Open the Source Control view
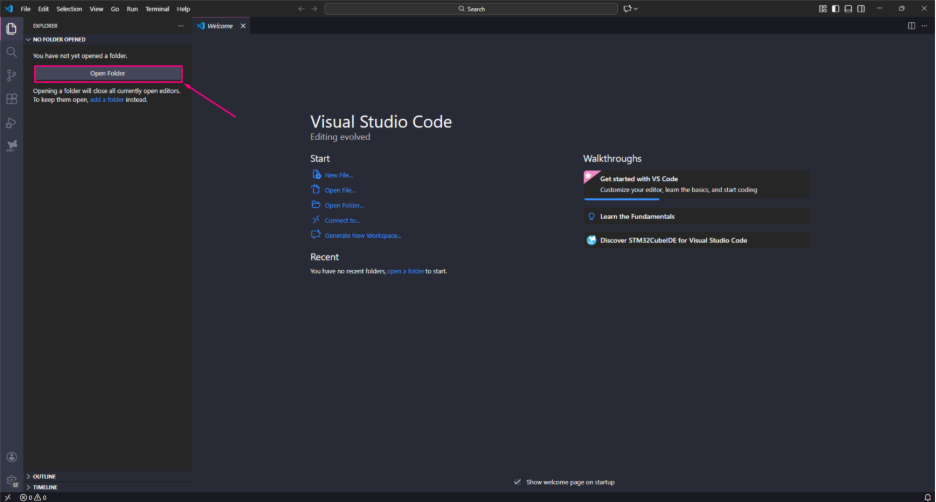This screenshot has height=502, width=936. (11, 76)
